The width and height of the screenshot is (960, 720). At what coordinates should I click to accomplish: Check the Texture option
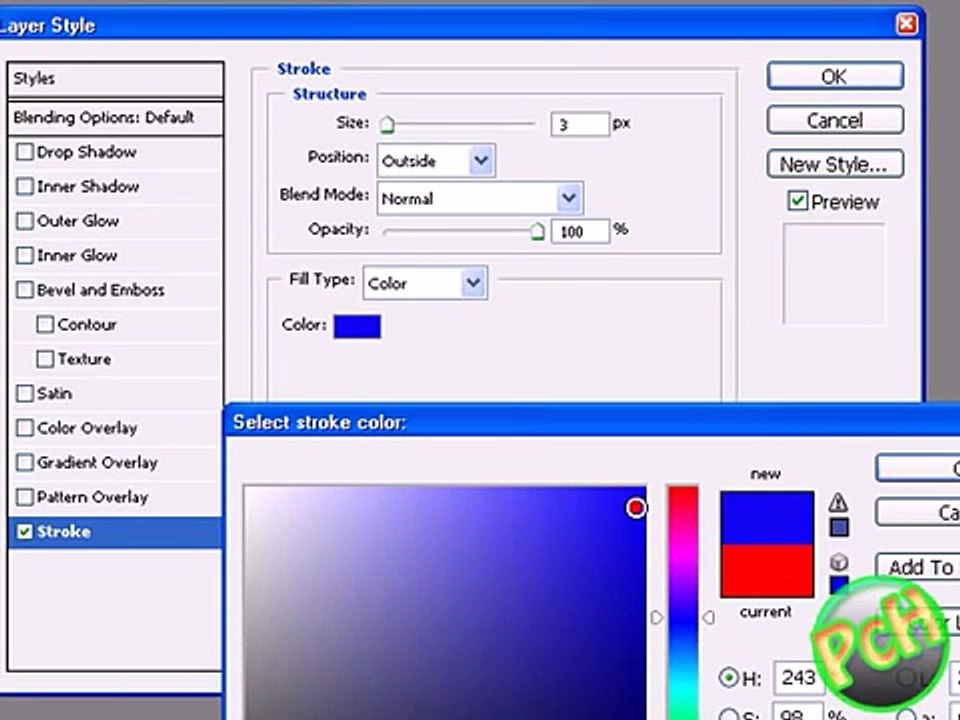(x=45, y=359)
